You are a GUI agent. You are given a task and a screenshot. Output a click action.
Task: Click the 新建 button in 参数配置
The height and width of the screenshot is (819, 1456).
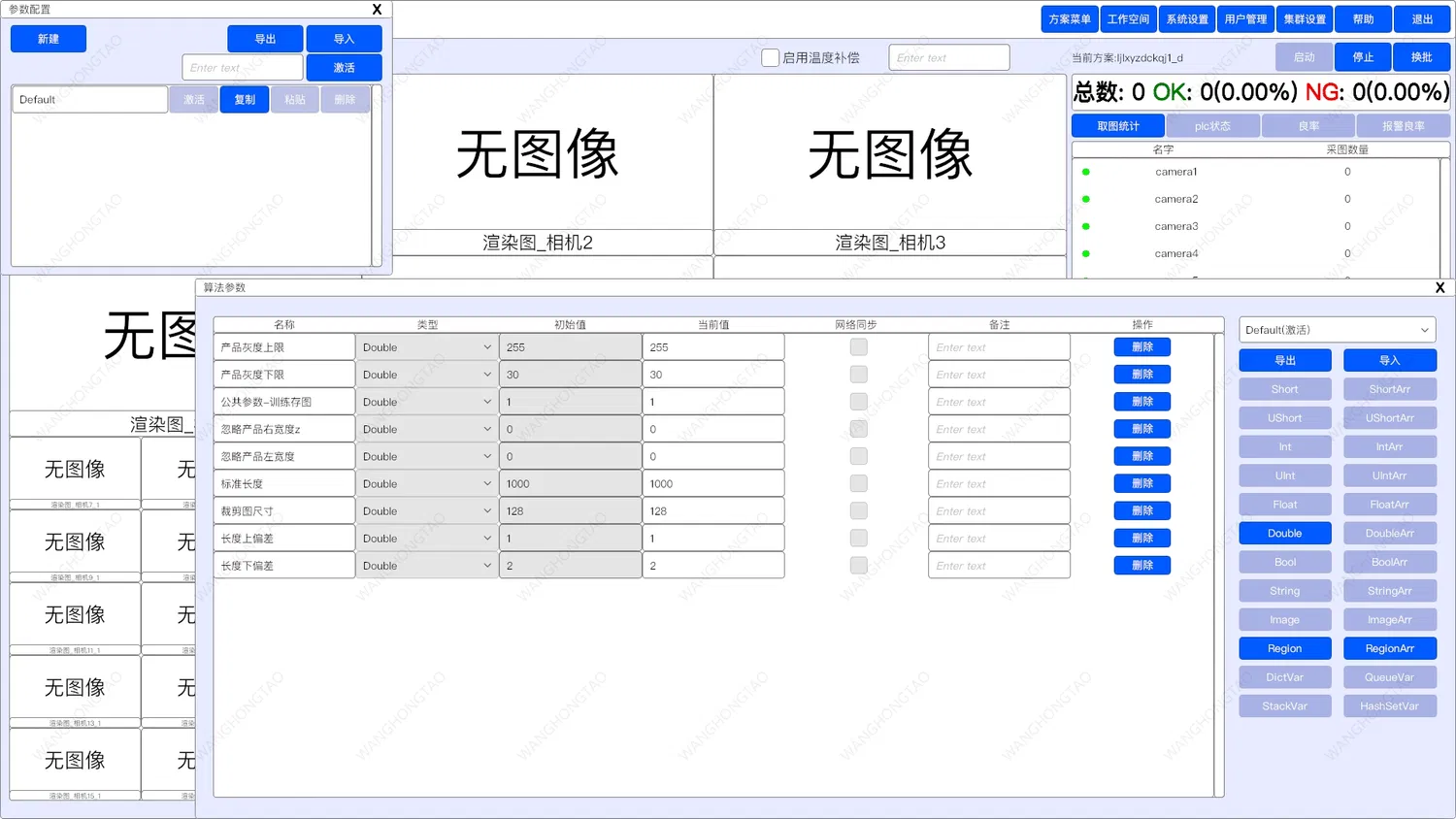tap(49, 39)
